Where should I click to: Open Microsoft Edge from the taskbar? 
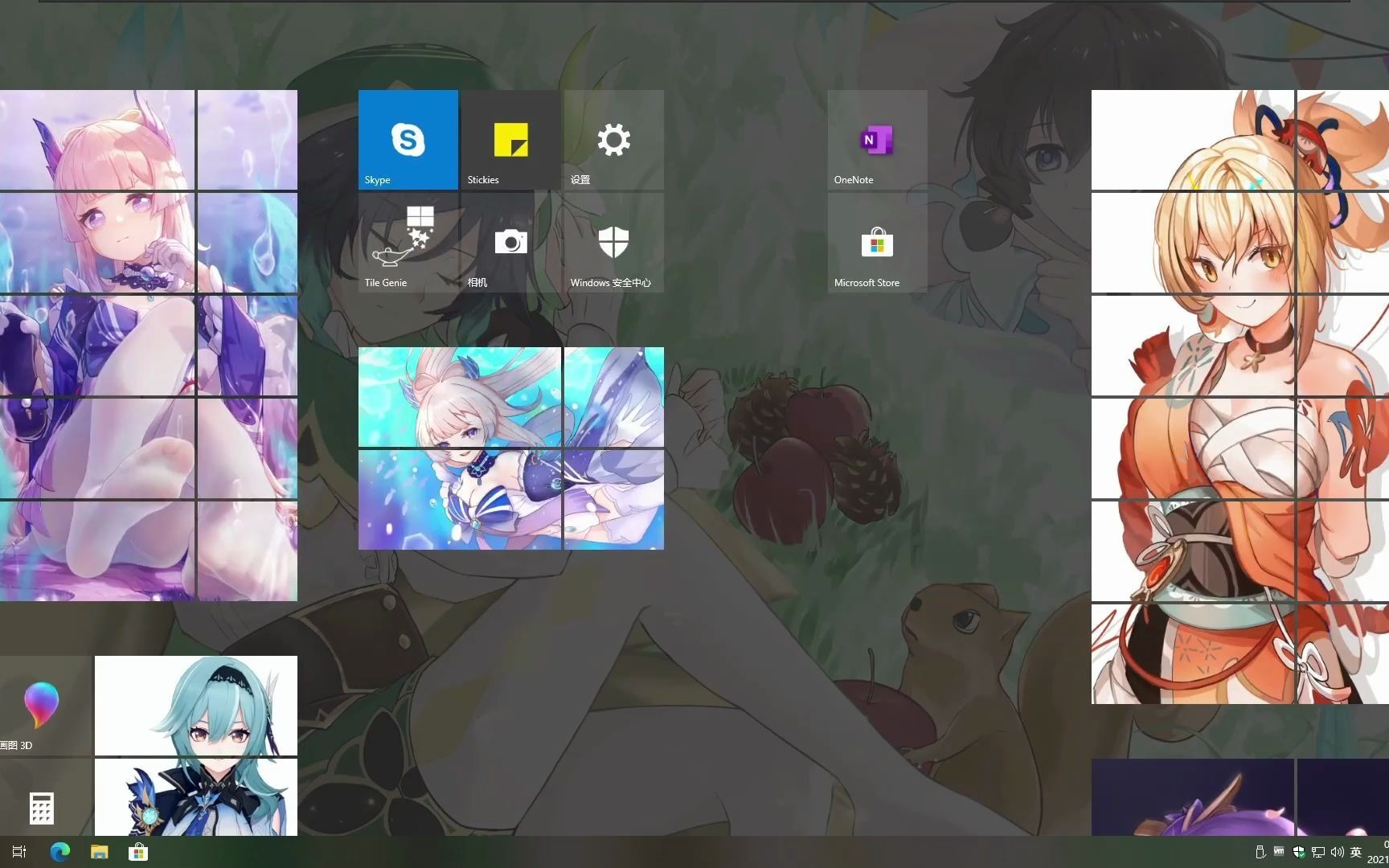click(60, 852)
